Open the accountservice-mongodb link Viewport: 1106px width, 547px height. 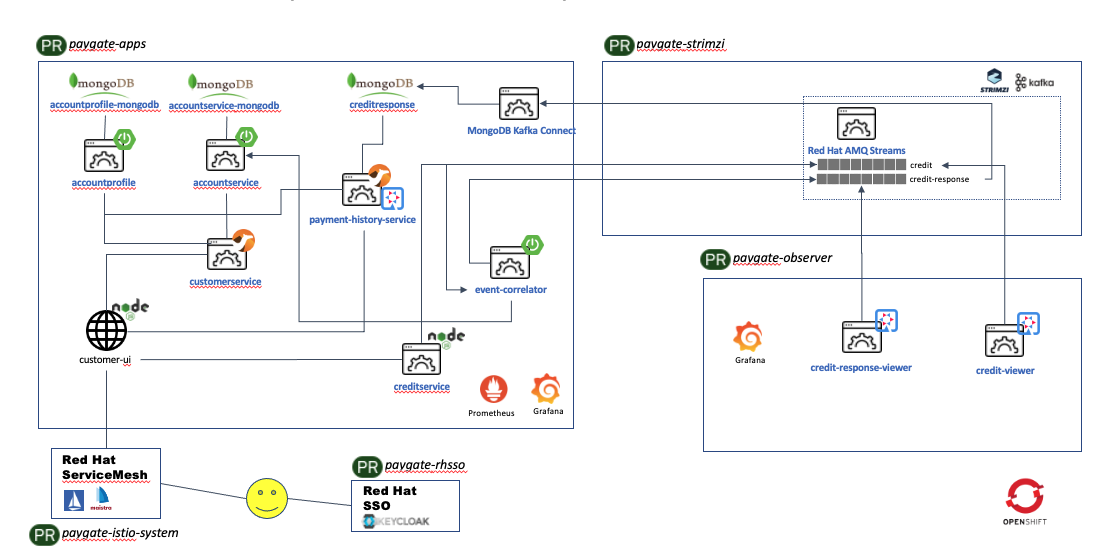(225, 106)
